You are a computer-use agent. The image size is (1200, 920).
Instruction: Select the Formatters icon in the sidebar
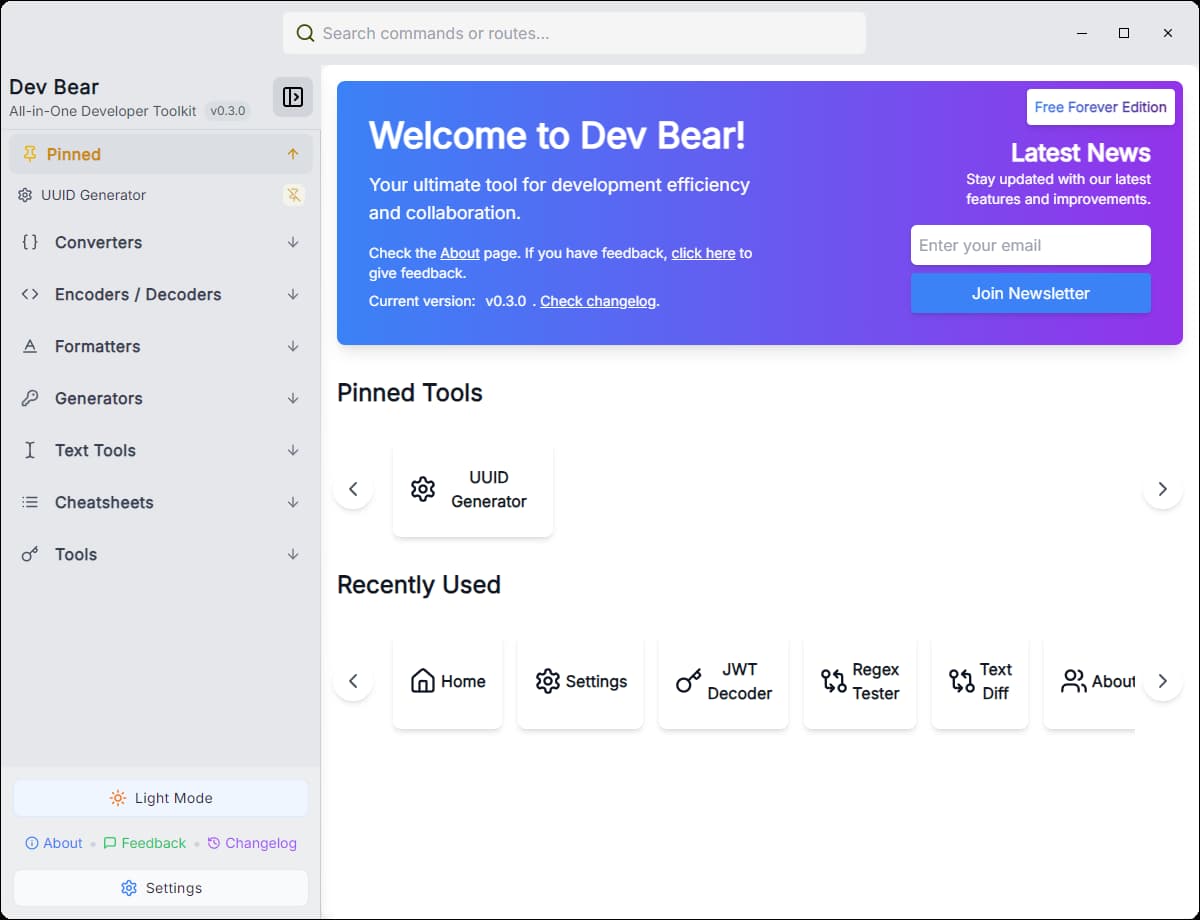coord(27,346)
